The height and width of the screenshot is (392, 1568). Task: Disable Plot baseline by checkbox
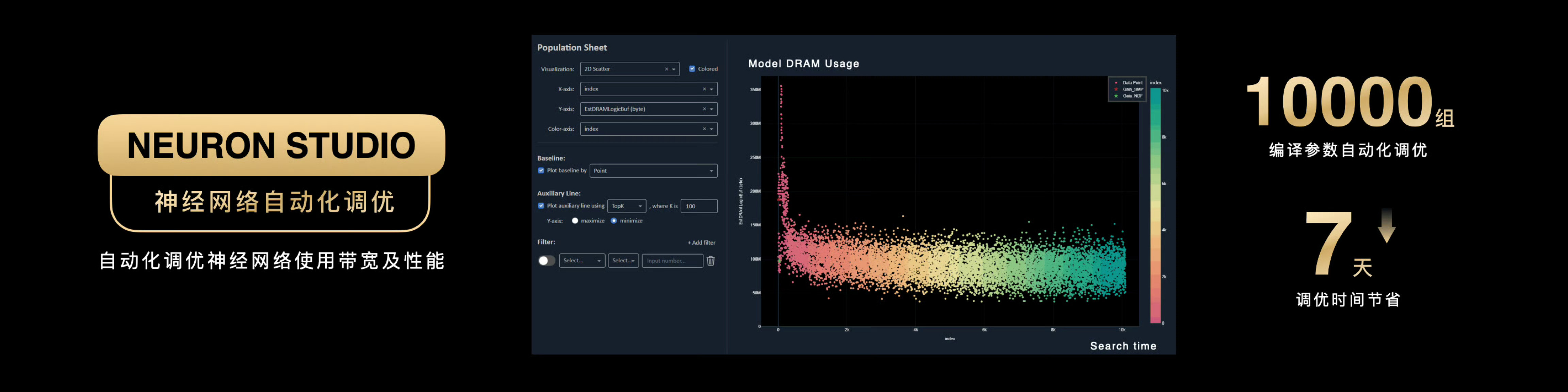click(541, 170)
